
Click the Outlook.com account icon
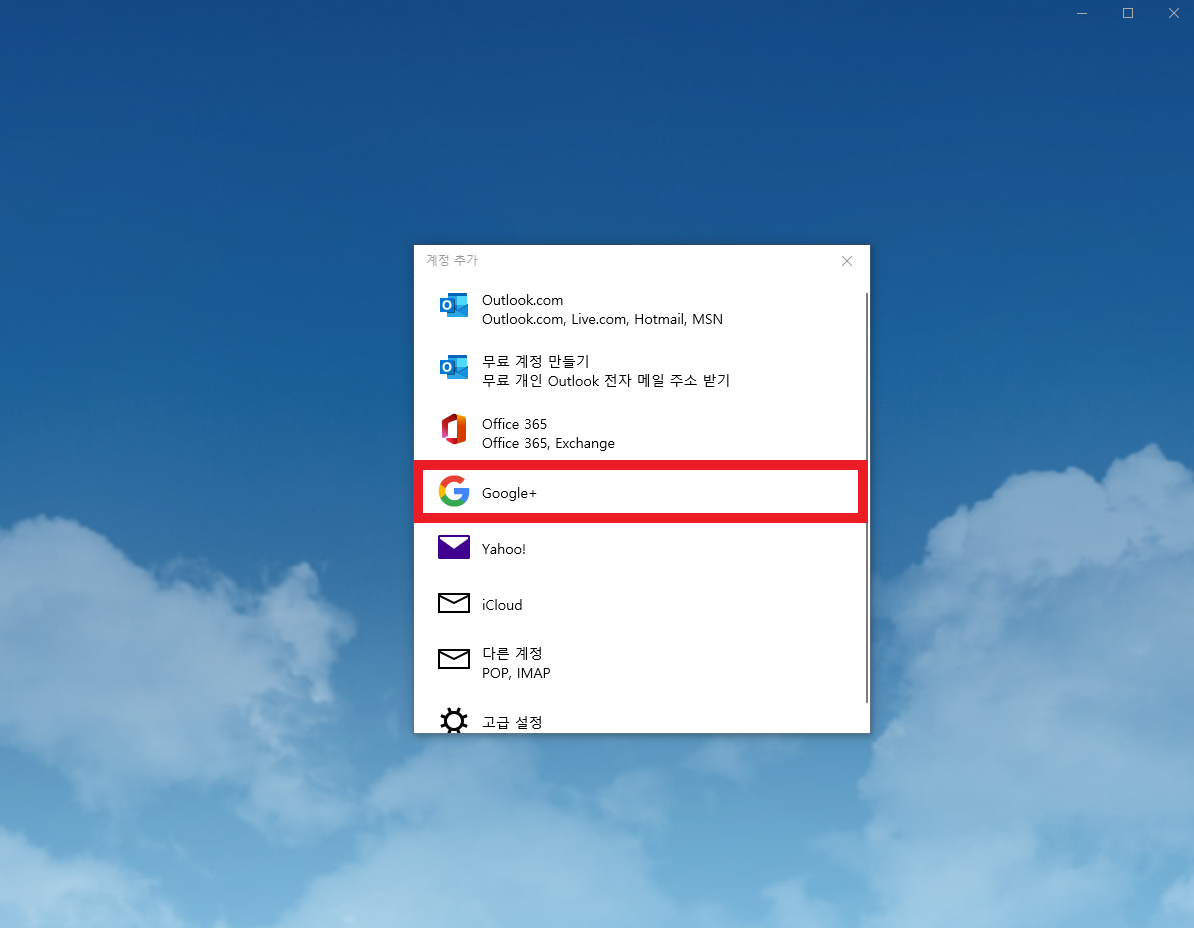tap(454, 305)
